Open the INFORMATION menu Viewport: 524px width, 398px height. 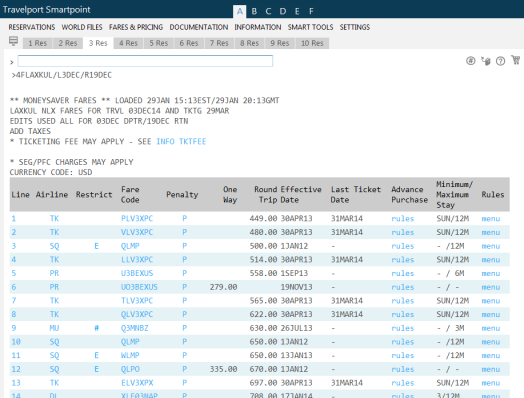[258, 27]
